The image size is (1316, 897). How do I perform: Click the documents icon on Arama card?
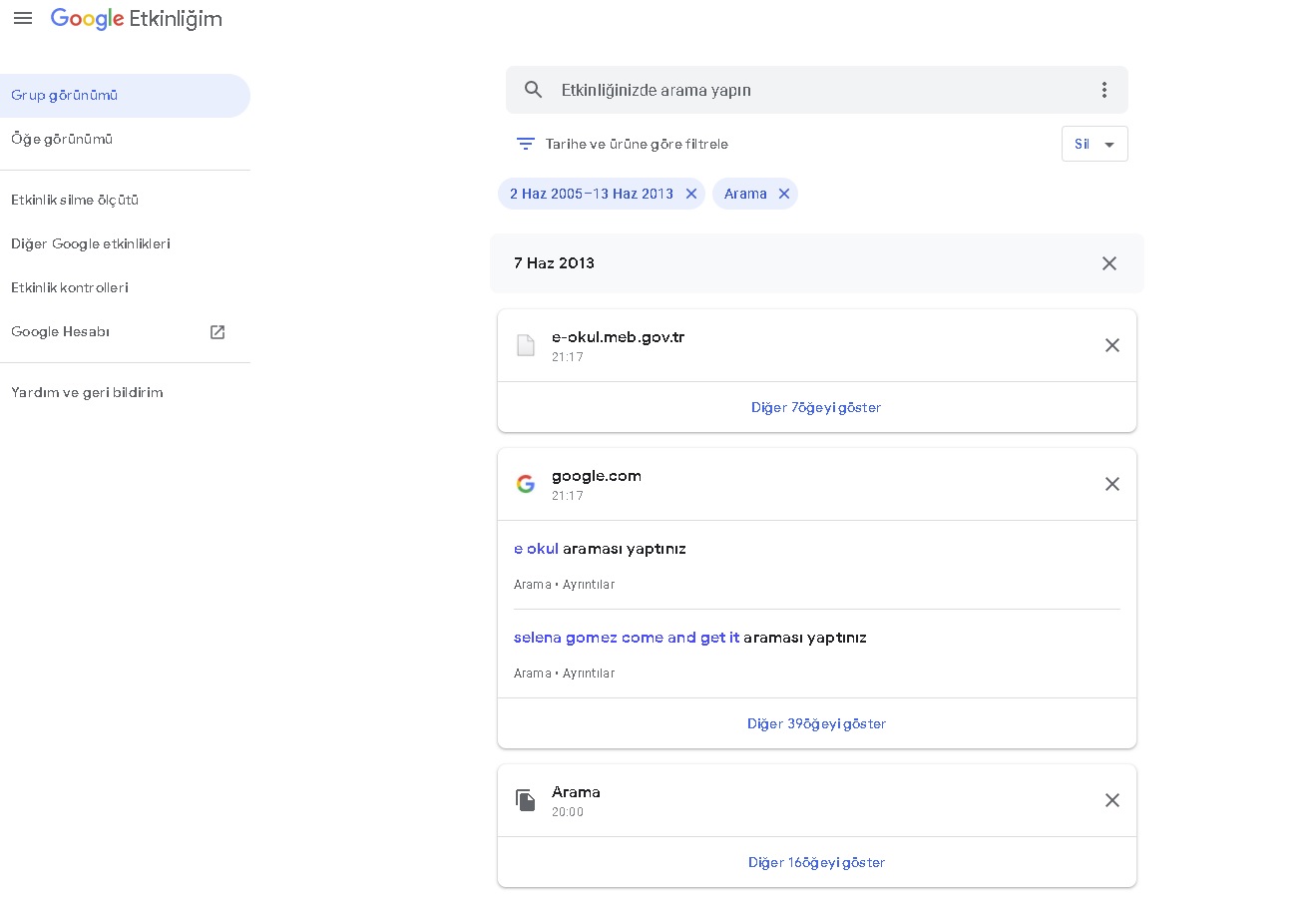526,800
